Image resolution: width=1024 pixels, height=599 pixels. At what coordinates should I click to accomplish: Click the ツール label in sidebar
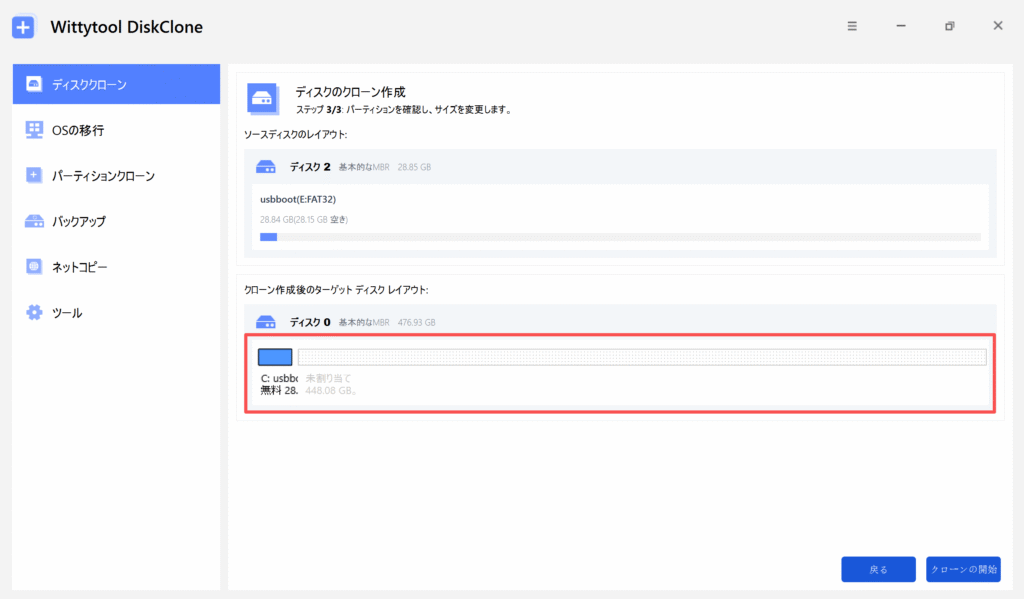pos(67,313)
